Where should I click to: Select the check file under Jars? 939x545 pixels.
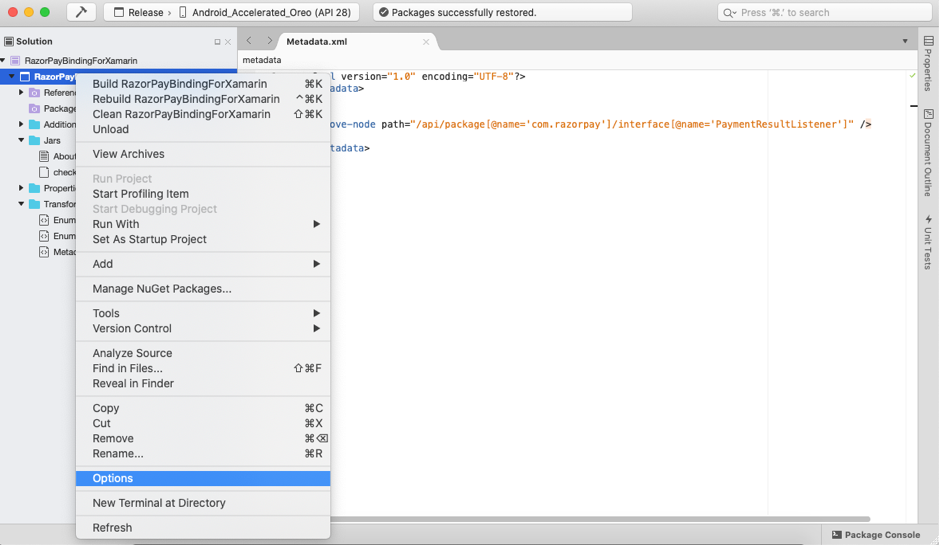57,172
